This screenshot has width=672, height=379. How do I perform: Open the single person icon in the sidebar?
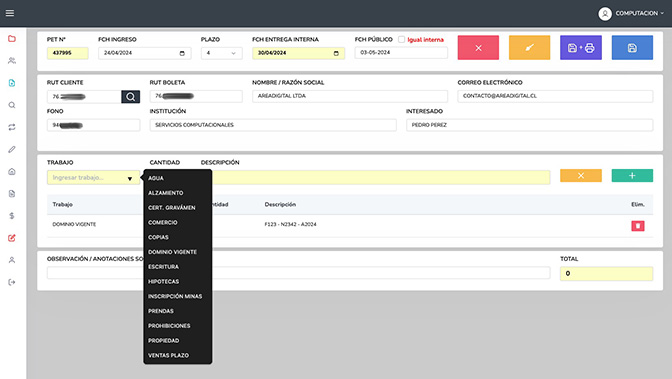12,260
